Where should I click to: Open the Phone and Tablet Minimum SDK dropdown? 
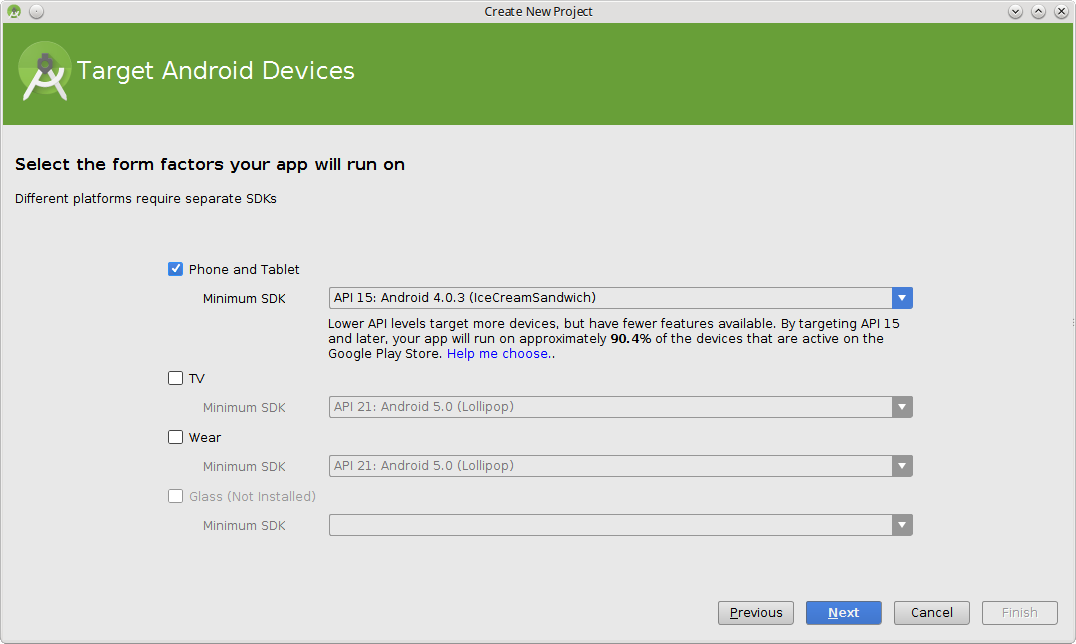(x=620, y=298)
